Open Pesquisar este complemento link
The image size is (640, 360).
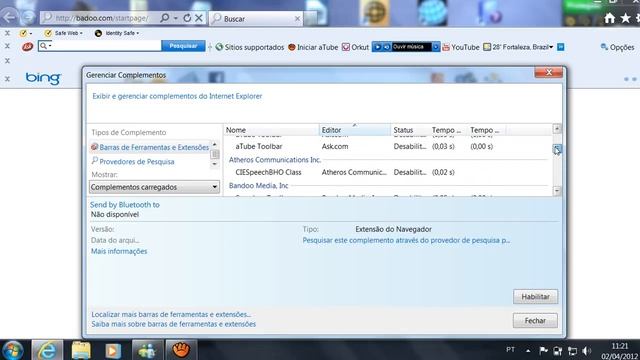406,240
